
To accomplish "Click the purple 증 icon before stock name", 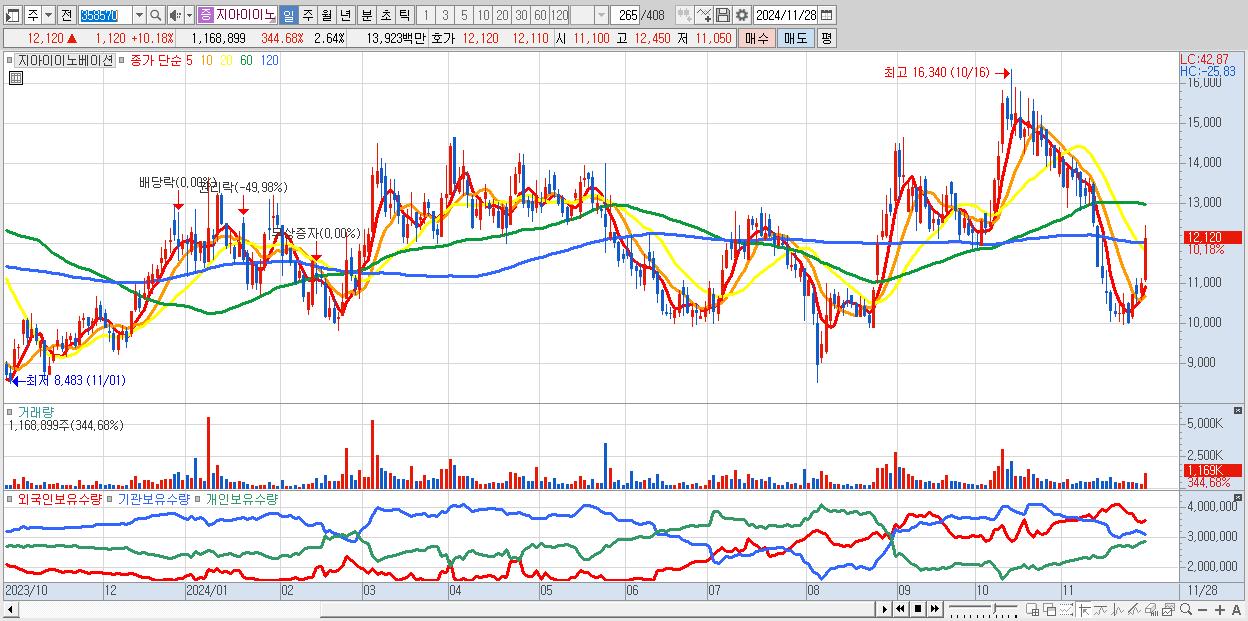I will pyautogui.click(x=205, y=15).
